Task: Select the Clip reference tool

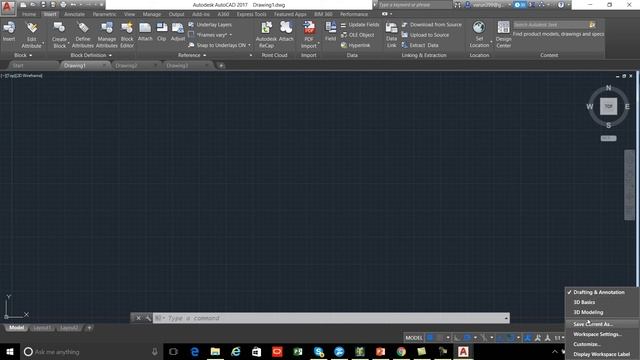Action: 162,32
